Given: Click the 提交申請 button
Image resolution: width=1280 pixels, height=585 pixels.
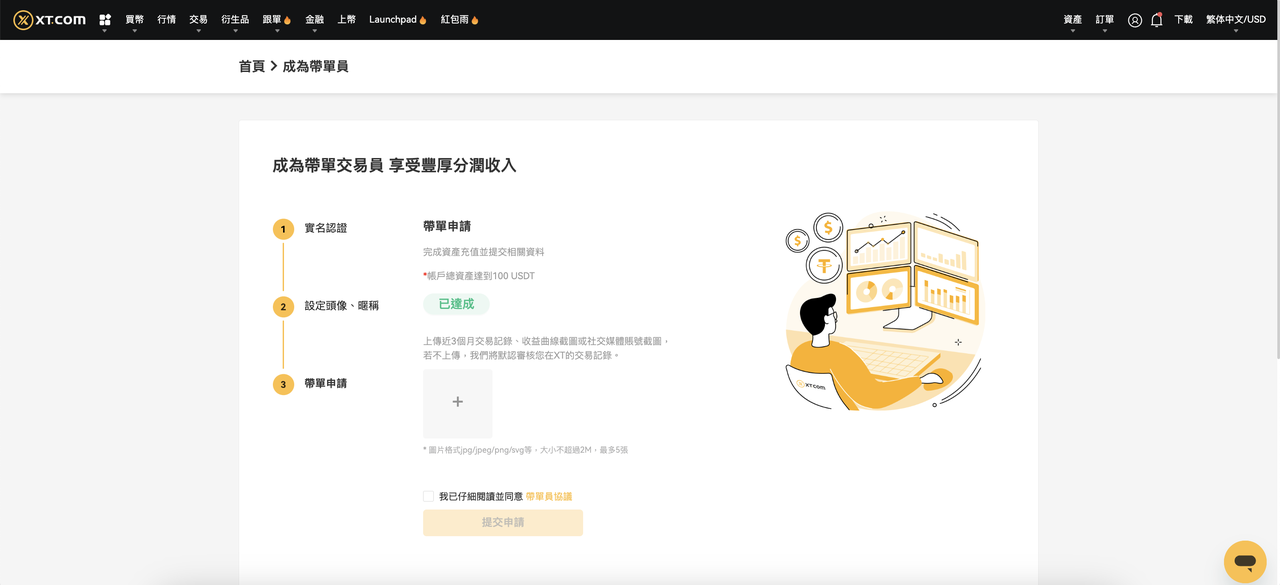Looking at the screenshot, I should [503, 522].
